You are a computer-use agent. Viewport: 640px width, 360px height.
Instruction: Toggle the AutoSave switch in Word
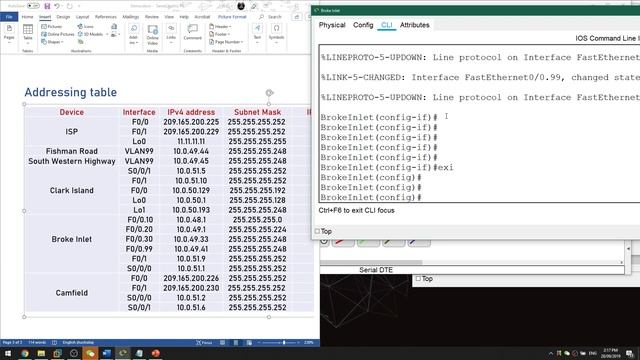click(x=33, y=6)
